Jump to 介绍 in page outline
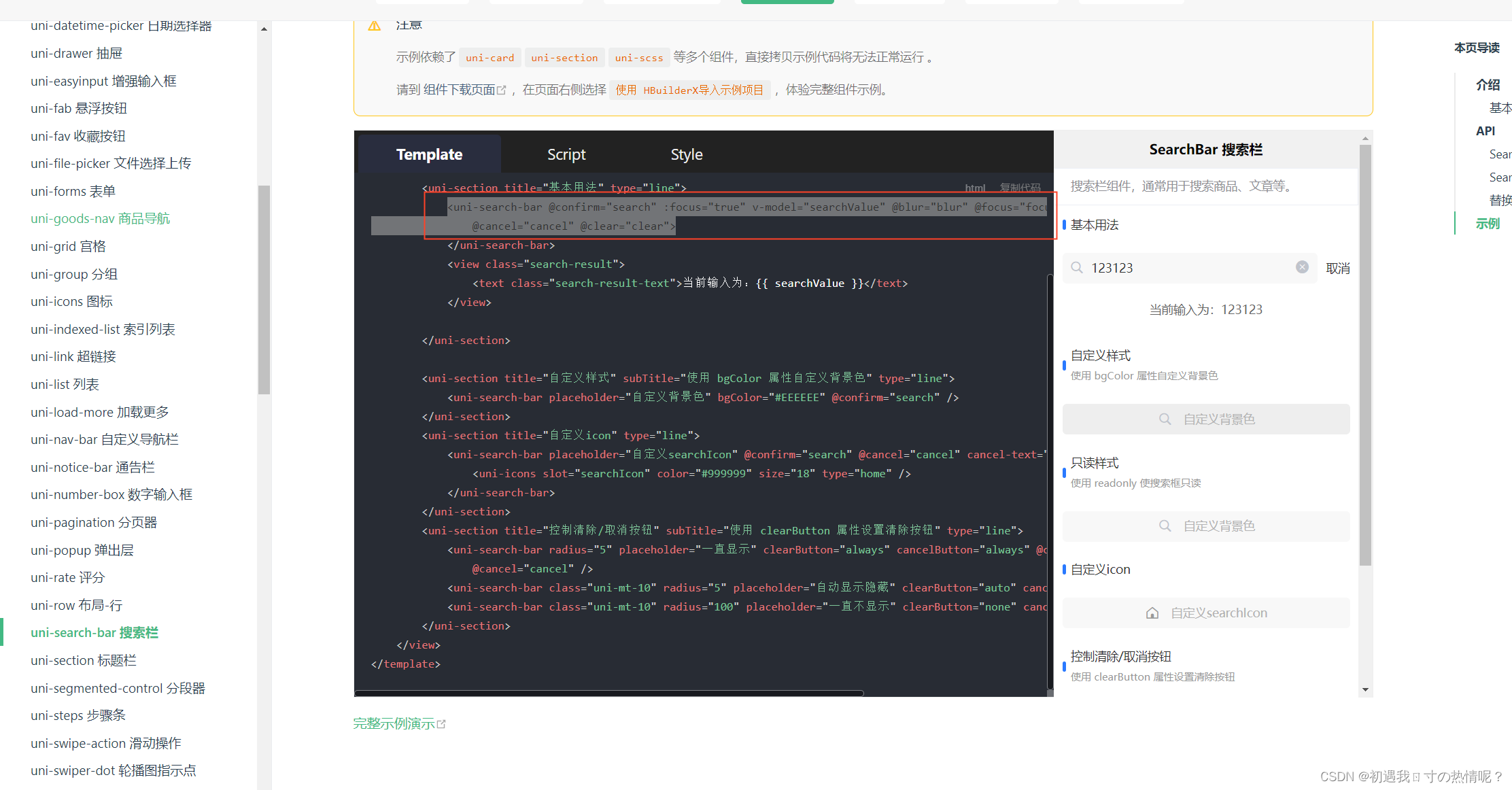Image resolution: width=1512 pixels, height=790 pixels. pos(1488,84)
